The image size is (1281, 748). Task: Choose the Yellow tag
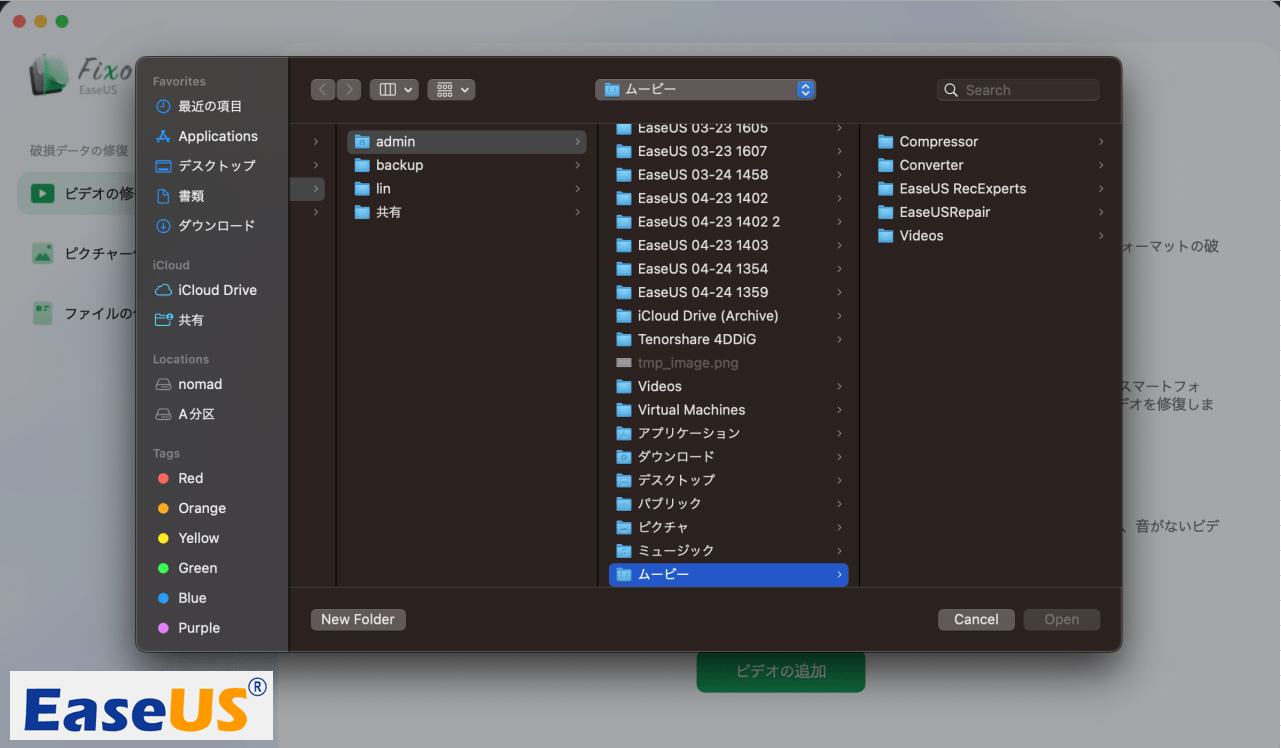[188, 538]
